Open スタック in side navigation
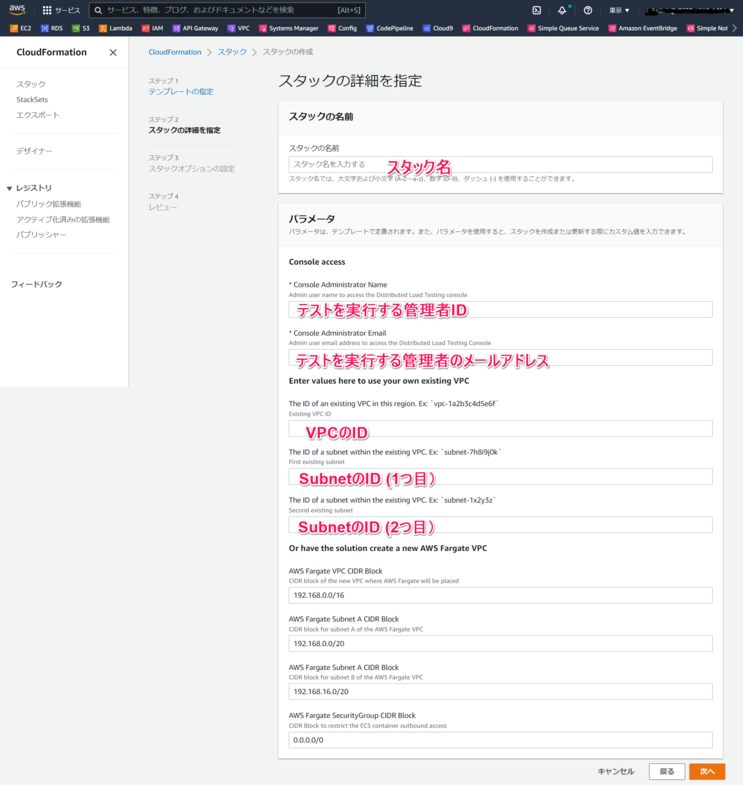The image size is (743, 800). click(31, 84)
